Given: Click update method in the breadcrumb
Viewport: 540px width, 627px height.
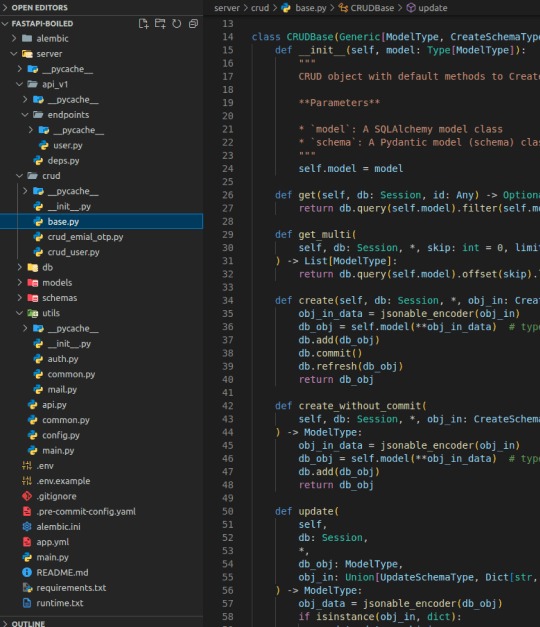Looking at the screenshot, I should 433,8.
